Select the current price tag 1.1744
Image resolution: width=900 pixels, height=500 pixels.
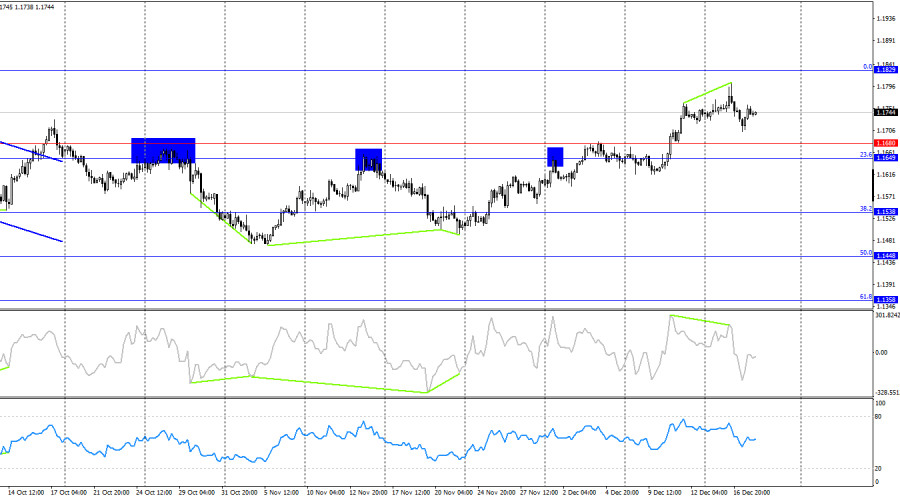(885, 113)
